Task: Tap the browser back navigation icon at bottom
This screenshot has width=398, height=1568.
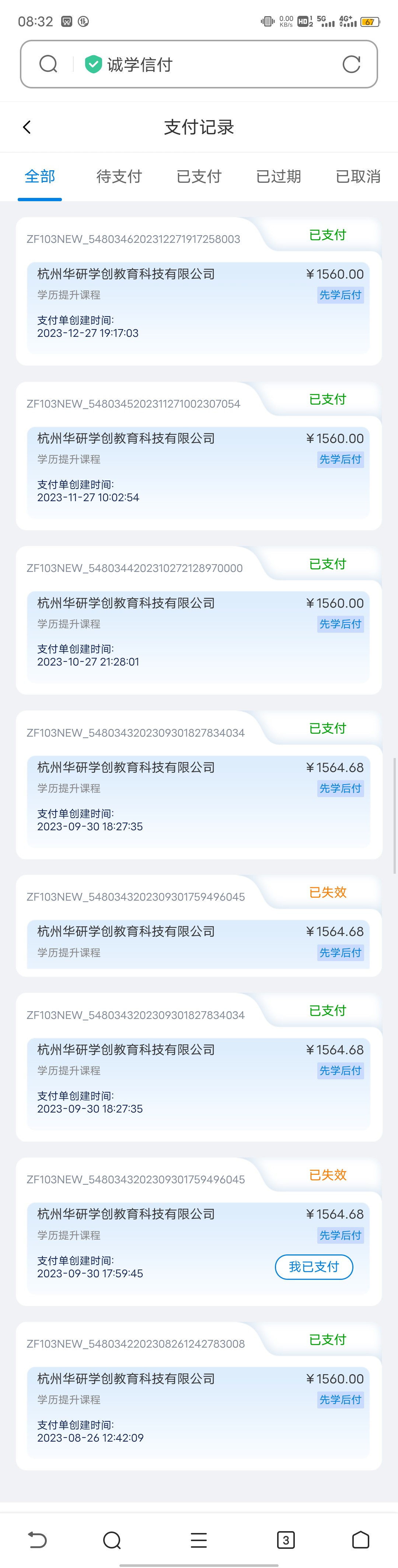Action: [38, 1539]
